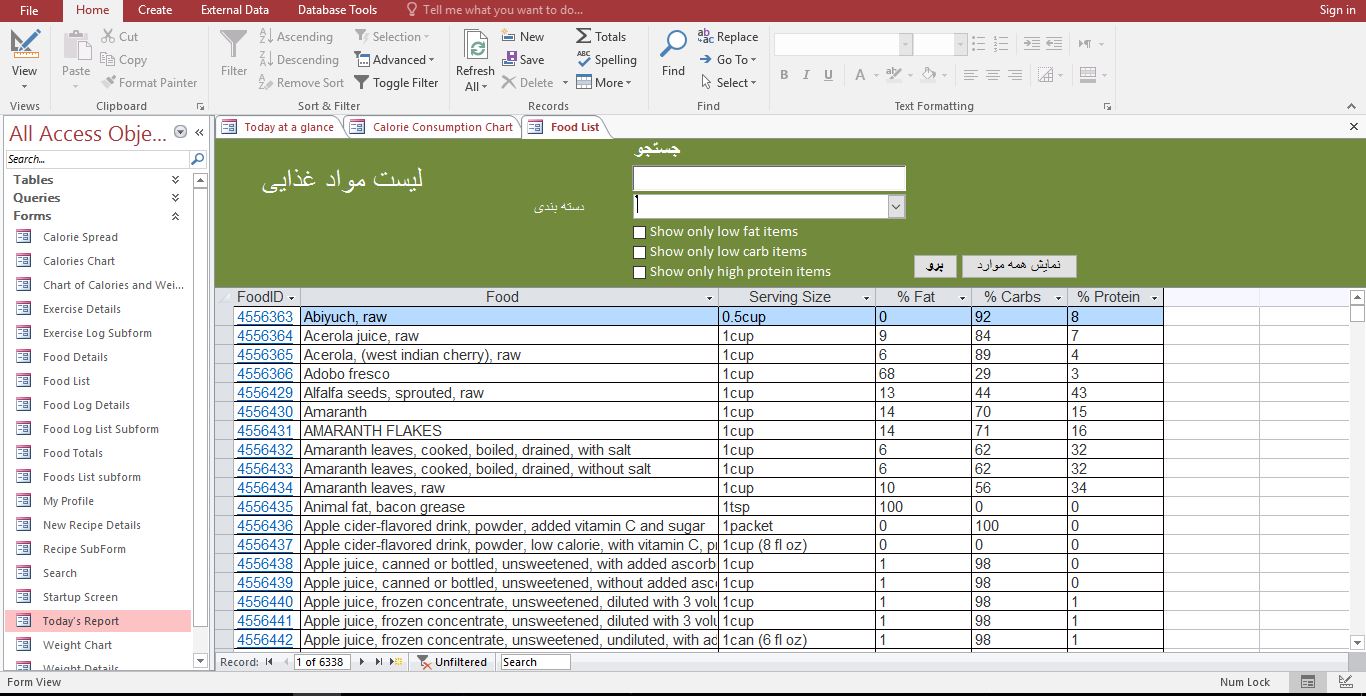Viewport: 1366px width, 696px height.
Task: Click the Replace command
Action: tap(727, 37)
